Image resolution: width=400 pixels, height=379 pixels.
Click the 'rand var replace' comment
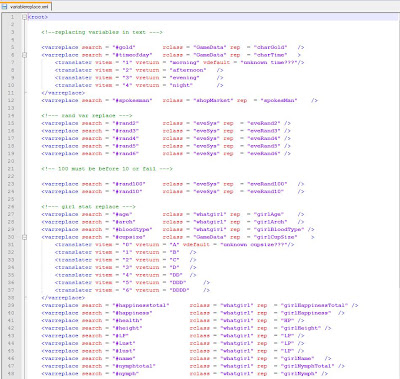pyautogui.click(x=87, y=116)
